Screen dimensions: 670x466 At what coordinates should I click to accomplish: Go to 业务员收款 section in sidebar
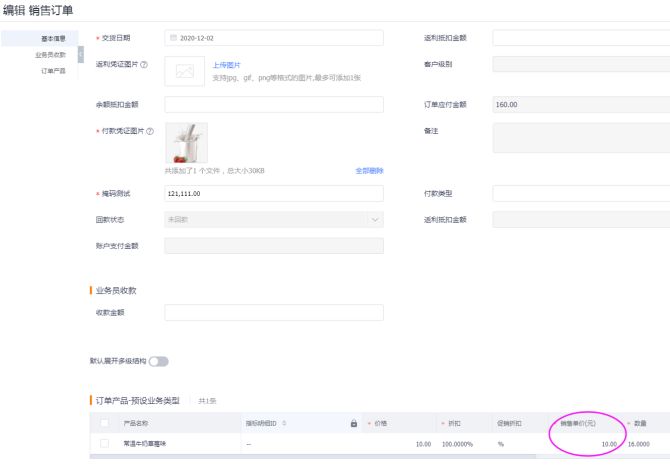(x=51, y=54)
